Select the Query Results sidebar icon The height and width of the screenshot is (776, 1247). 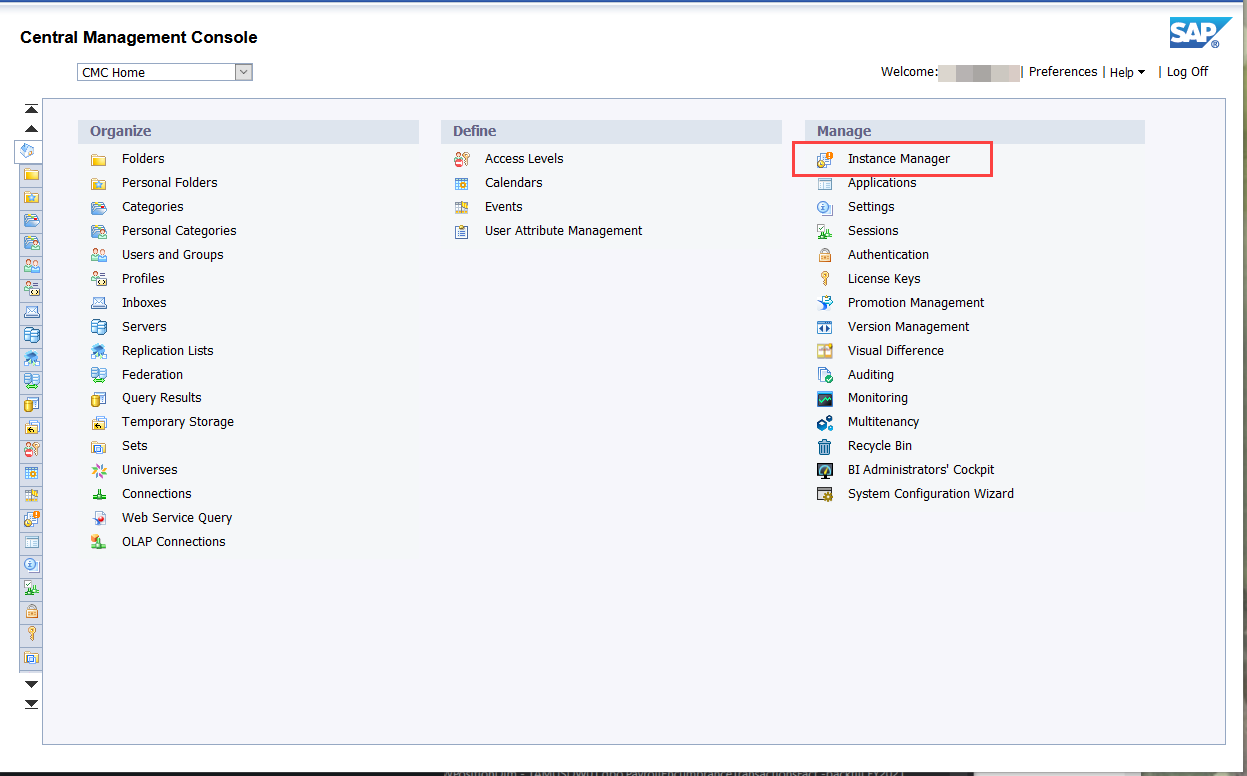coord(32,404)
